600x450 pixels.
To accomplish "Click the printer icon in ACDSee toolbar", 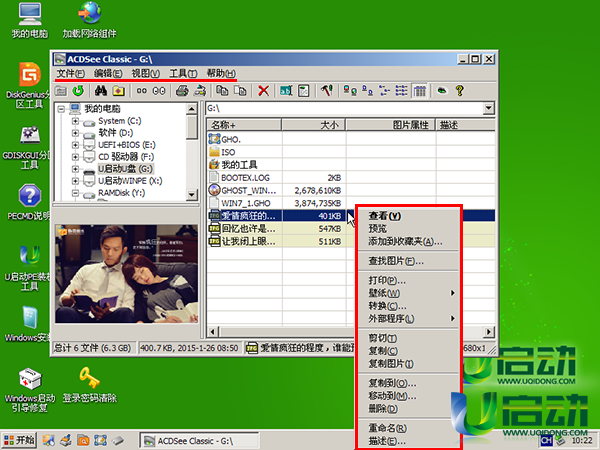I will (182, 91).
